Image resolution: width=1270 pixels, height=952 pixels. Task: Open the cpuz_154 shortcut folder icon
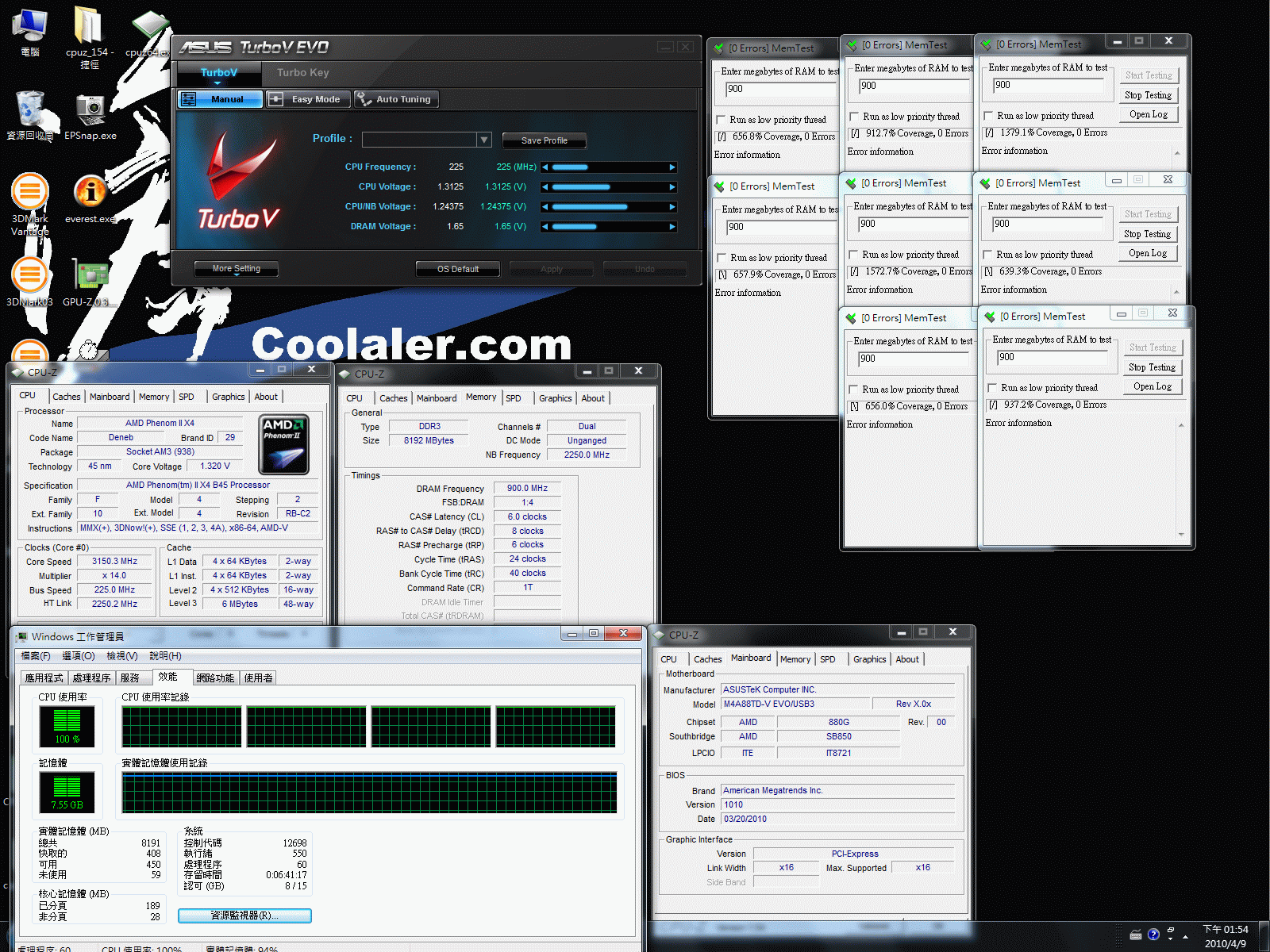tap(89, 36)
